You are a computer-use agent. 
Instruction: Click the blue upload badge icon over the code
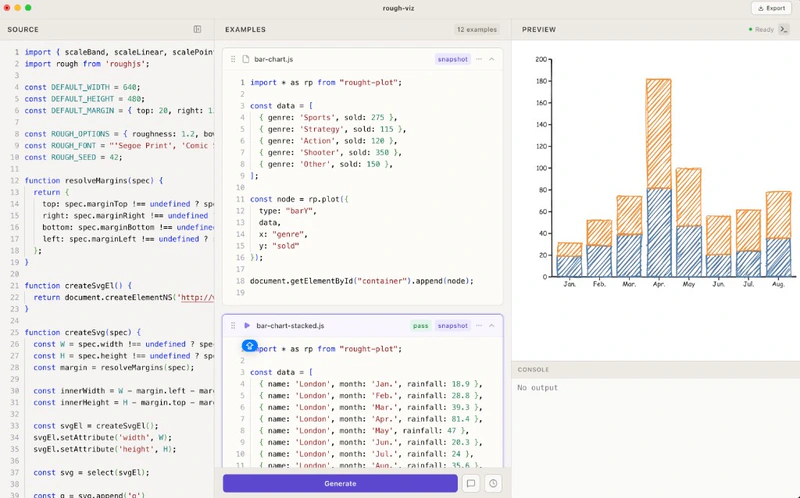tap(249, 346)
